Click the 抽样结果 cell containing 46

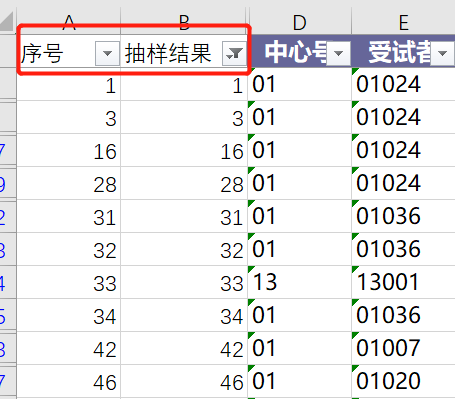tap(184, 381)
